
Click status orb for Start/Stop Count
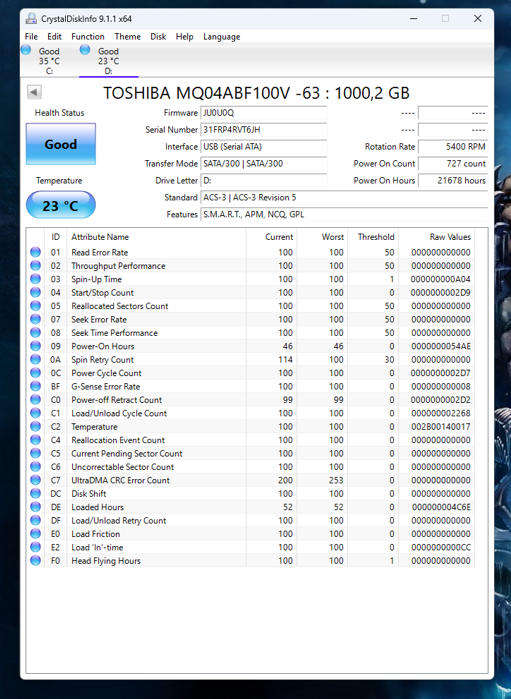point(35,292)
